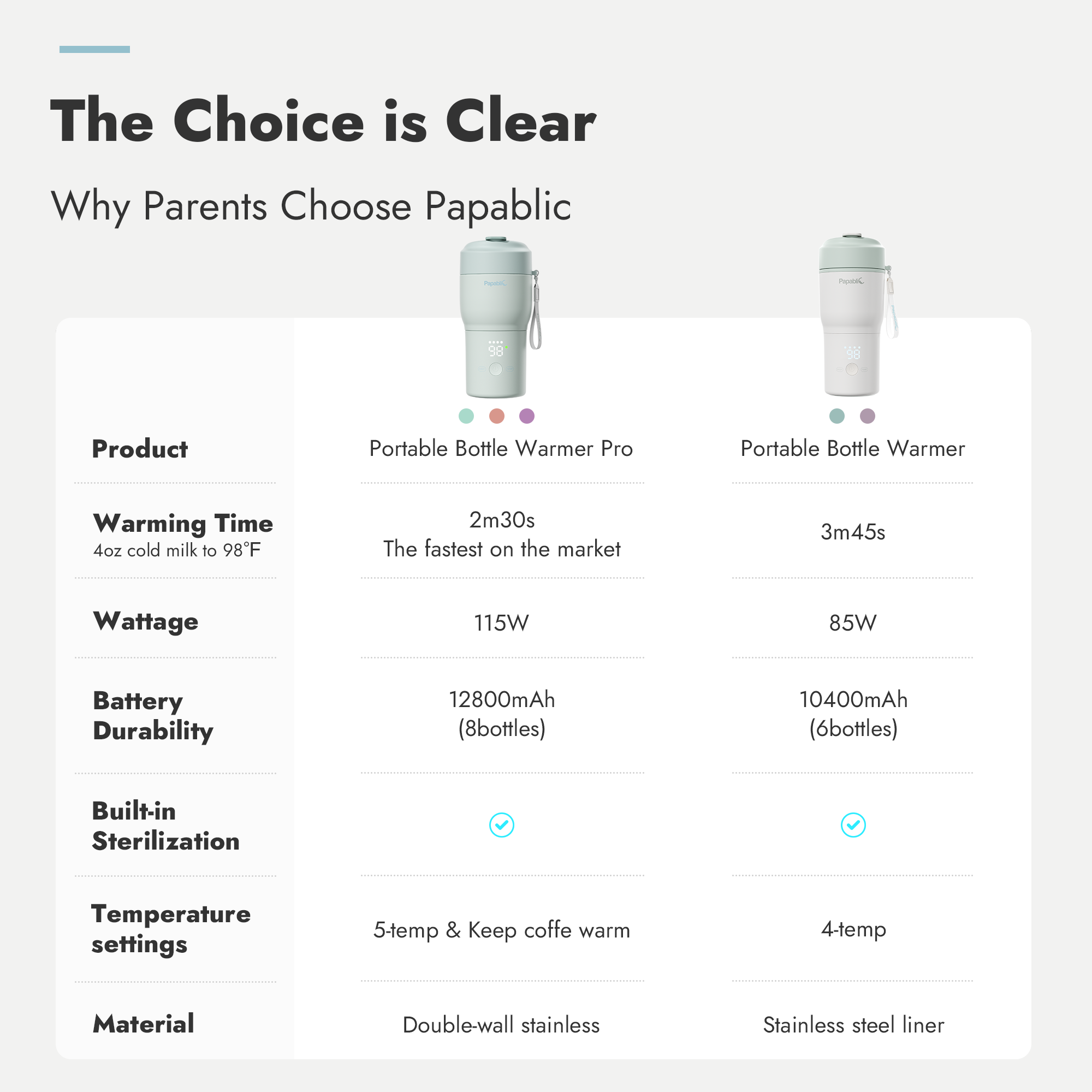Open the green Bottle Warmer Pro image
The image size is (1092, 1092).
(498, 317)
